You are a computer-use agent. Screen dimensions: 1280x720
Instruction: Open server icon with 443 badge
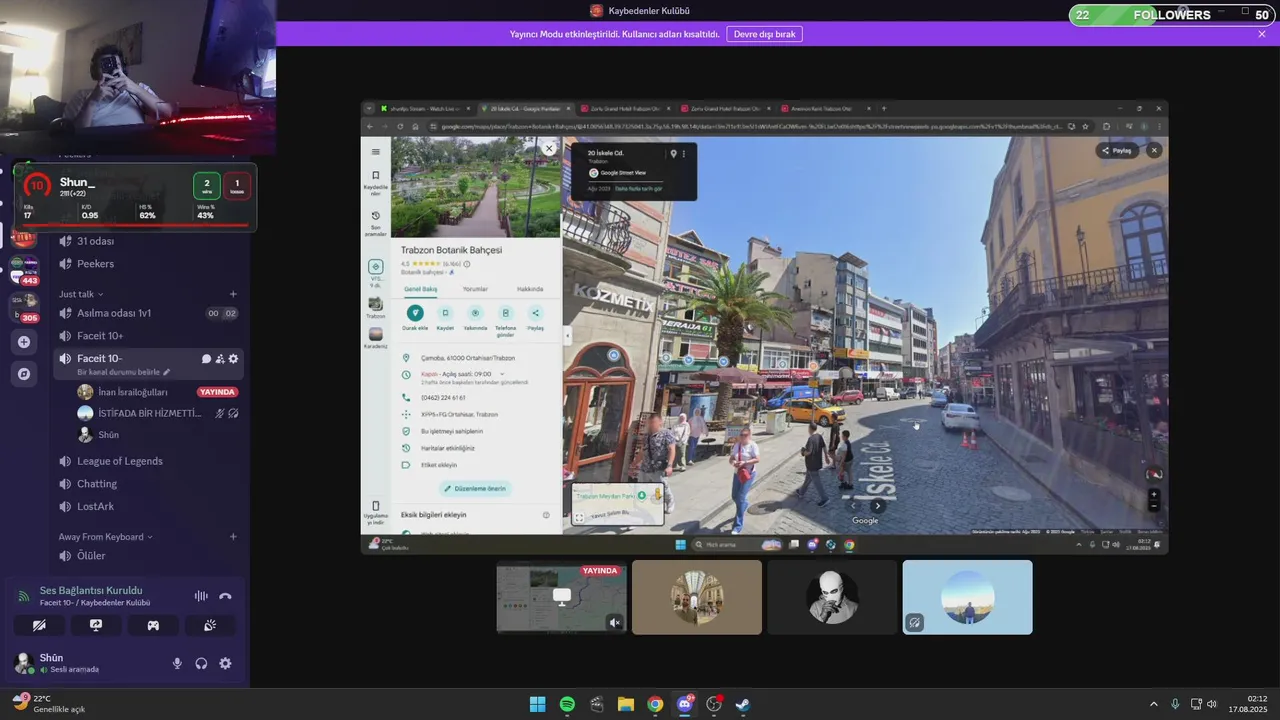point(24,269)
